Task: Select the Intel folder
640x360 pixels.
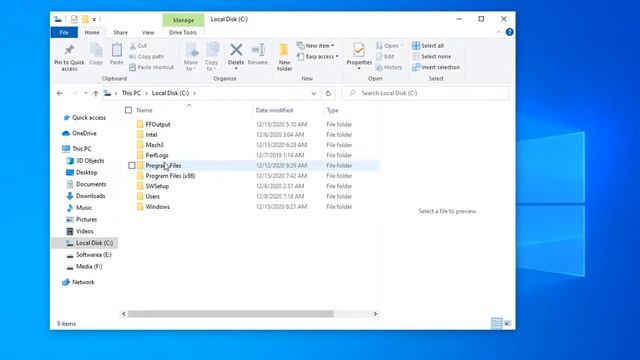Action: click(151, 135)
